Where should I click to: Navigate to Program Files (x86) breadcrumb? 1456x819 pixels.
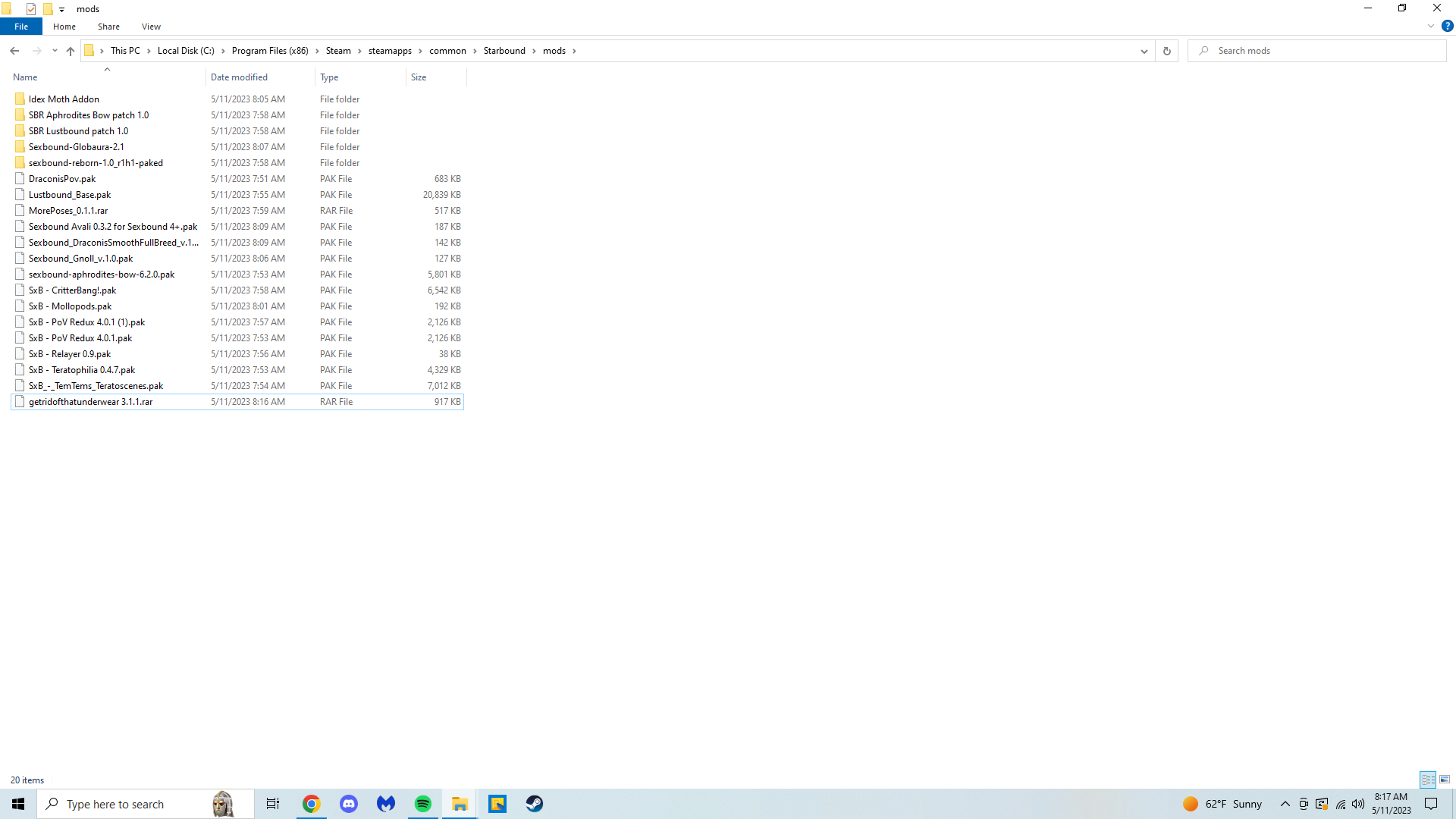pyautogui.click(x=270, y=51)
